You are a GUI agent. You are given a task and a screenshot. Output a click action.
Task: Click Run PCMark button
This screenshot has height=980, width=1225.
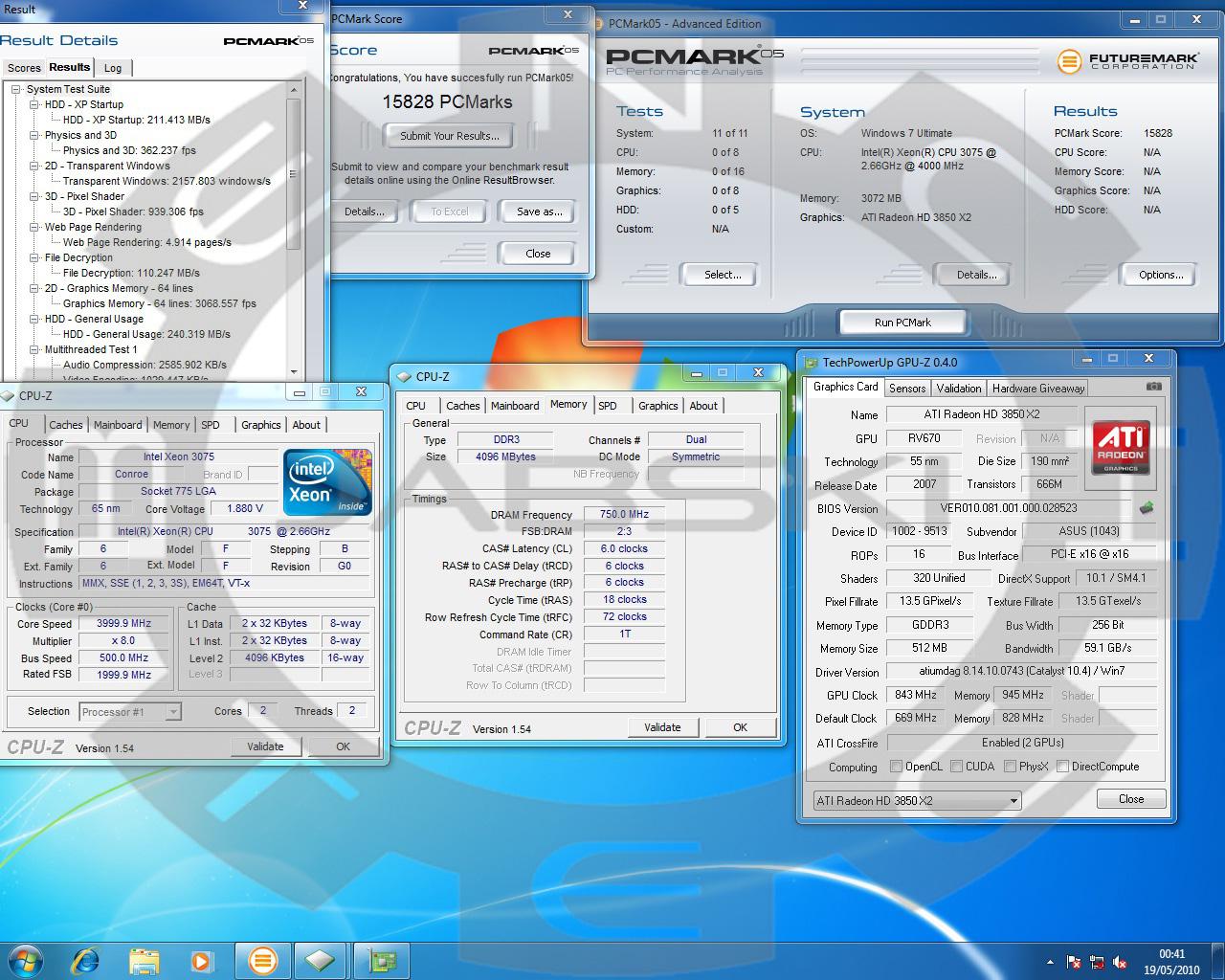tap(902, 323)
